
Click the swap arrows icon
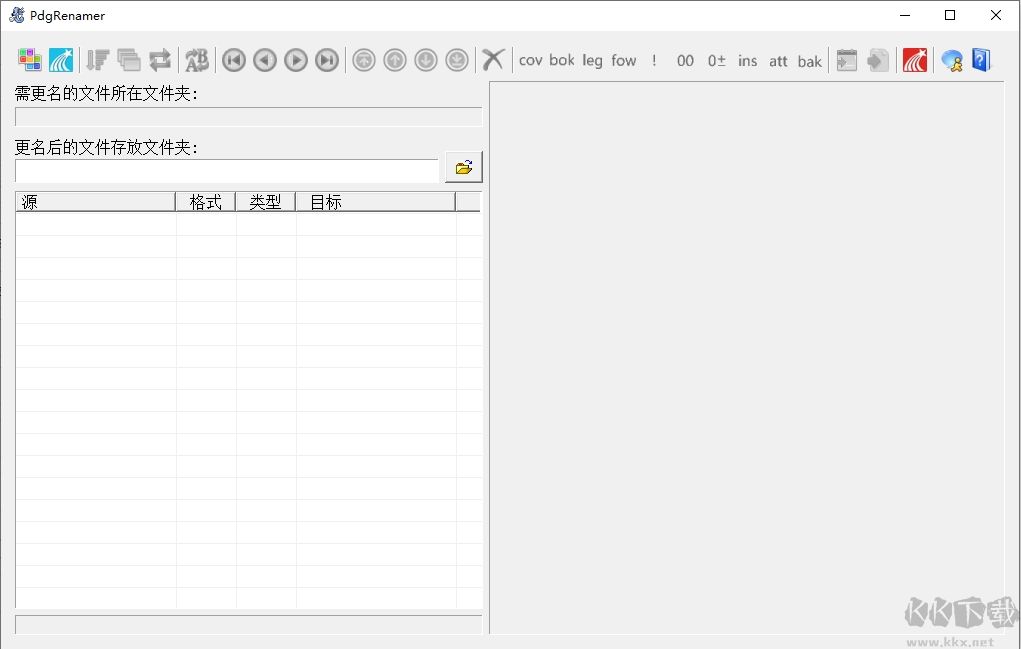click(160, 60)
